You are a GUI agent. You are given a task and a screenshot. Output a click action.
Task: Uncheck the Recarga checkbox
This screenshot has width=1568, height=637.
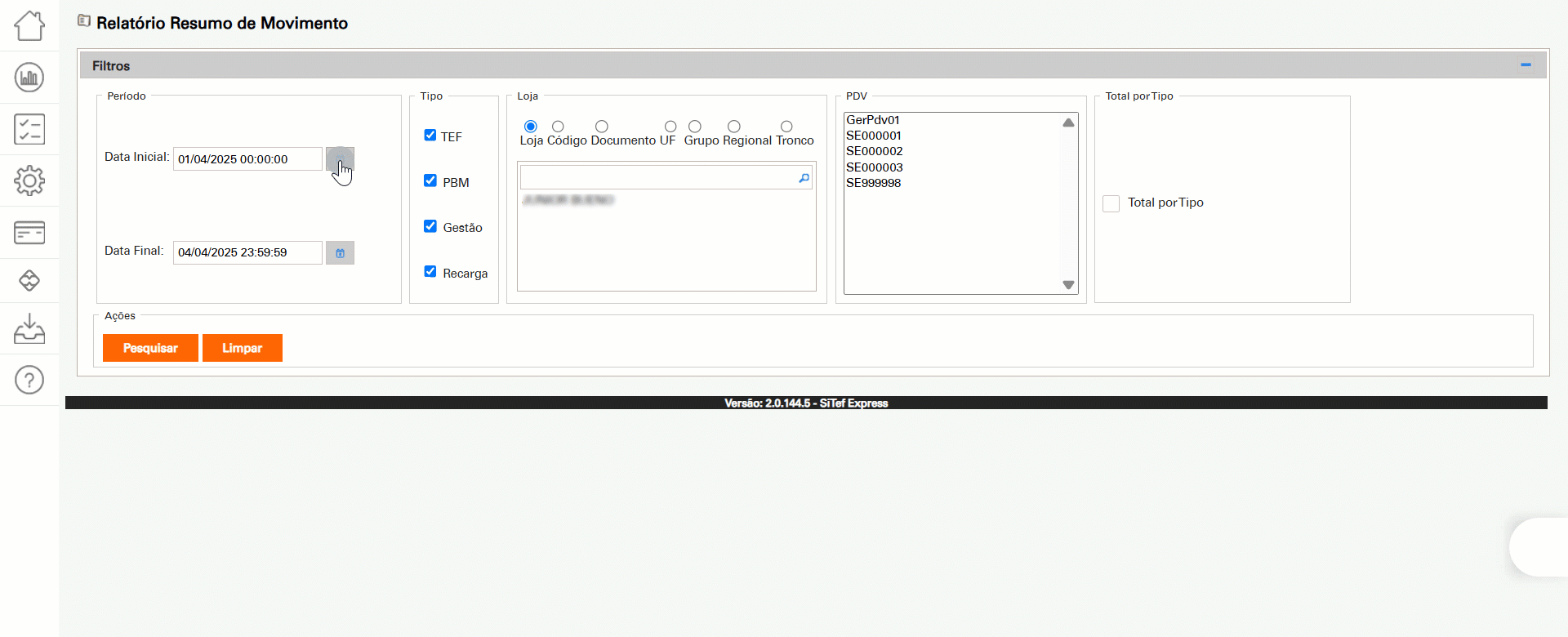click(x=430, y=272)
